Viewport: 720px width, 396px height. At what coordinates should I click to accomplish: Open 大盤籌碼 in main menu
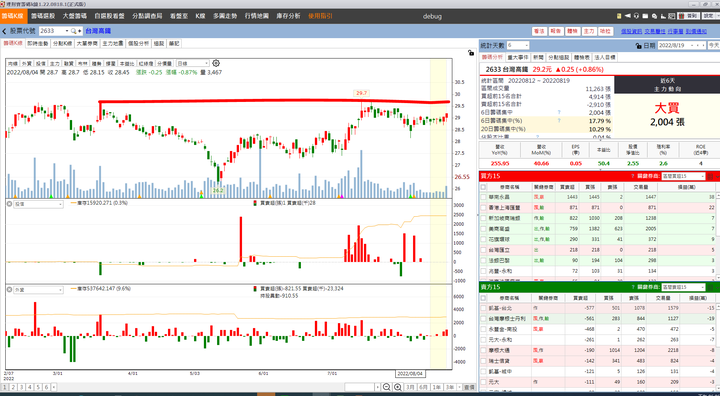click(75, 16)
